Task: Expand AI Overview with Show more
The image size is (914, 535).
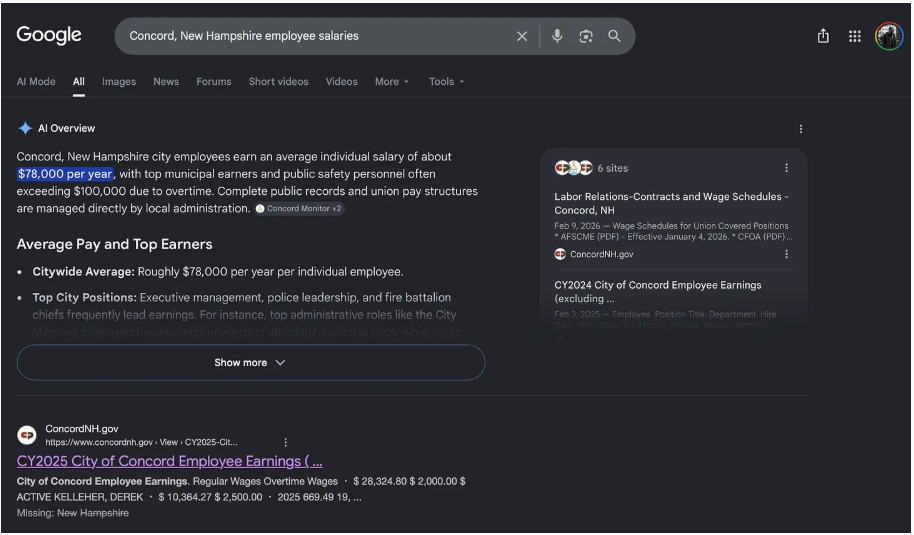Action: click(251, 362)
